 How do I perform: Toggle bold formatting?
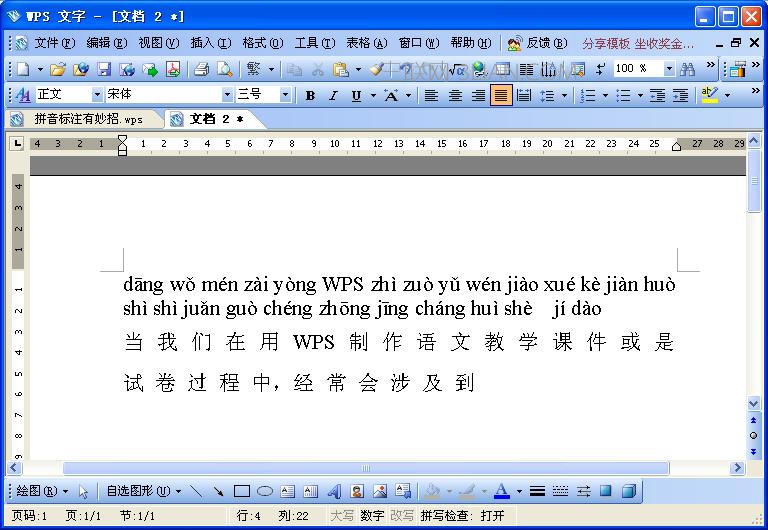(x=310, y=95)
